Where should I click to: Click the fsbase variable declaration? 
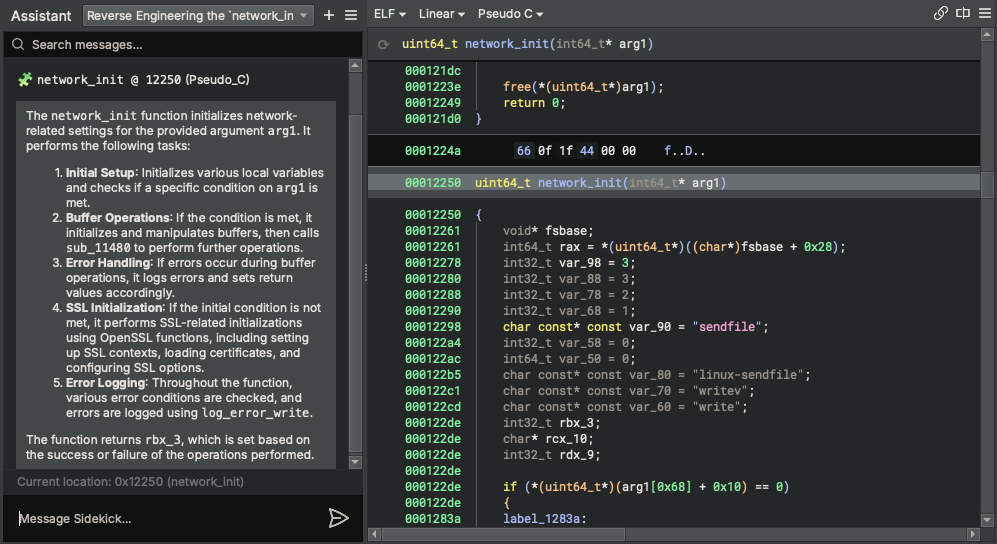pyautogui.click(x=548, y=231)
